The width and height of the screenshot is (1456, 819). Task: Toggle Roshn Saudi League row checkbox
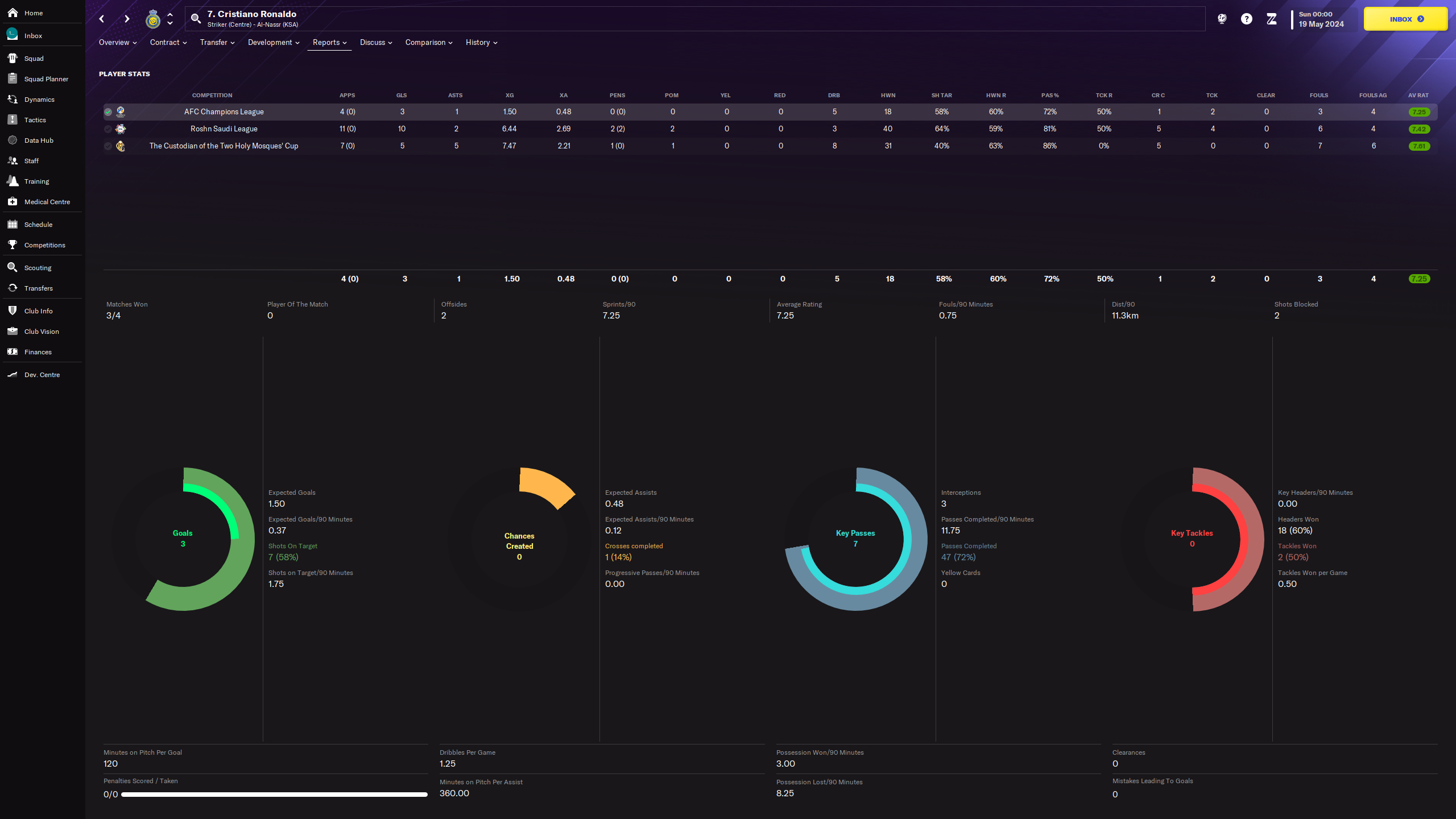click(108, 129)
